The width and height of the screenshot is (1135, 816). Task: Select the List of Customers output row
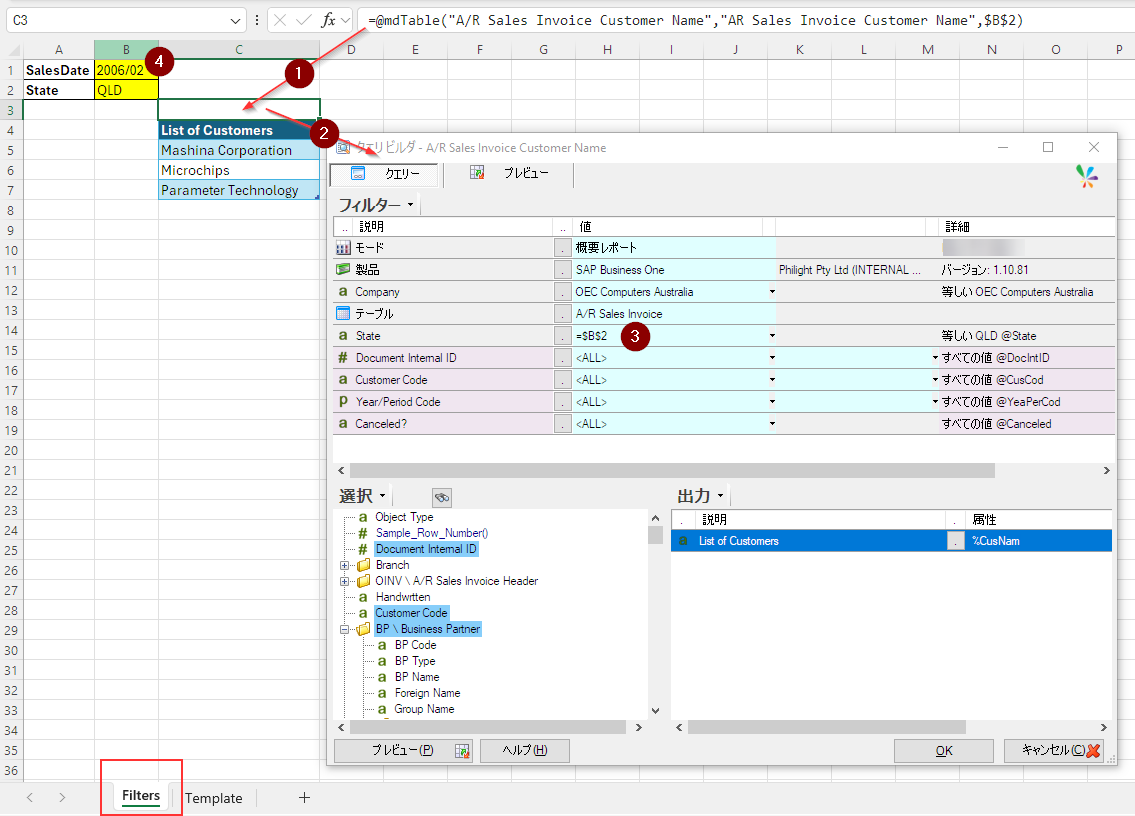[891, 541]
